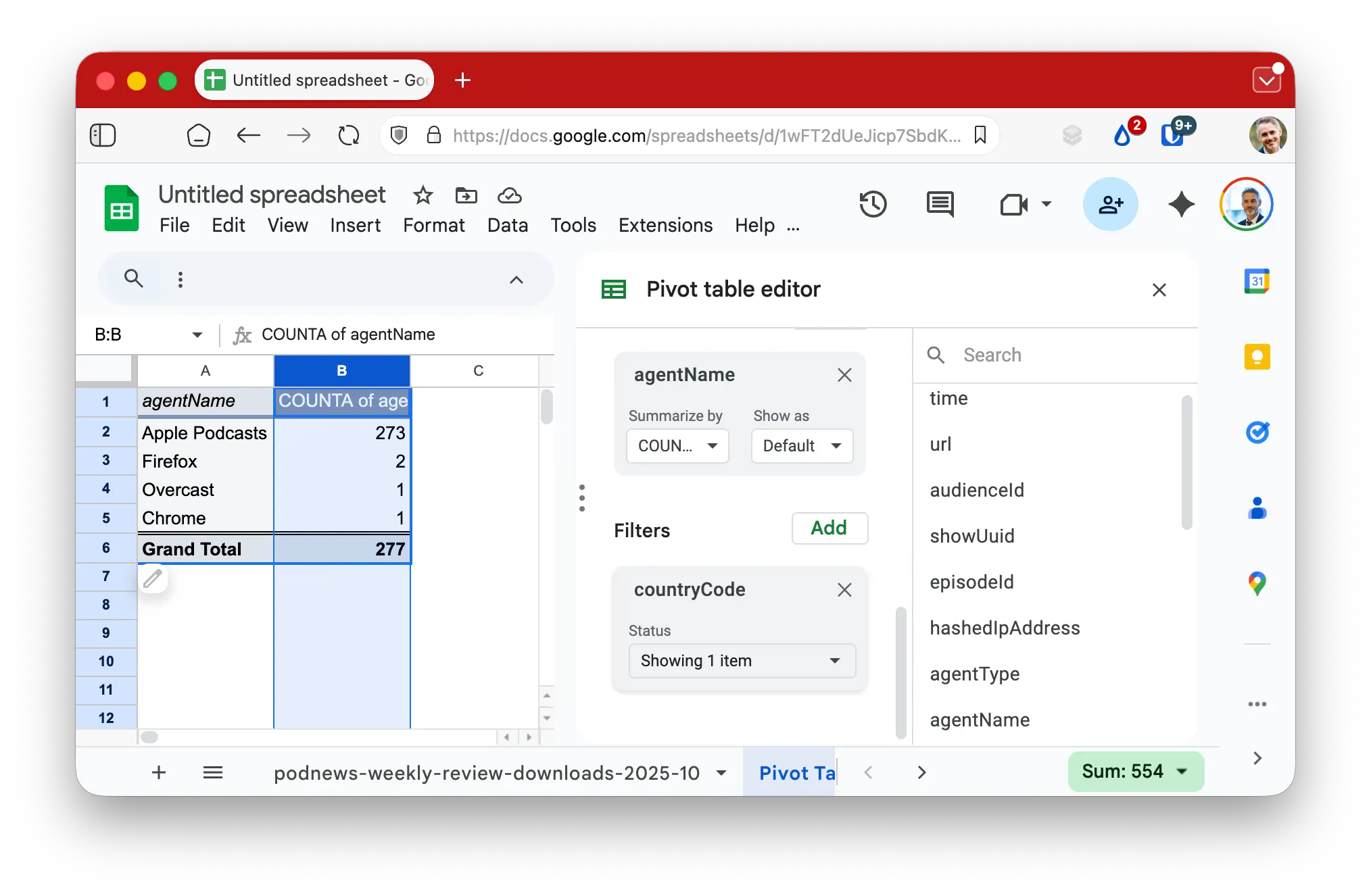Open the Data menu
The width and height of the screenshot is (1371, 896).
coord(507,225)
